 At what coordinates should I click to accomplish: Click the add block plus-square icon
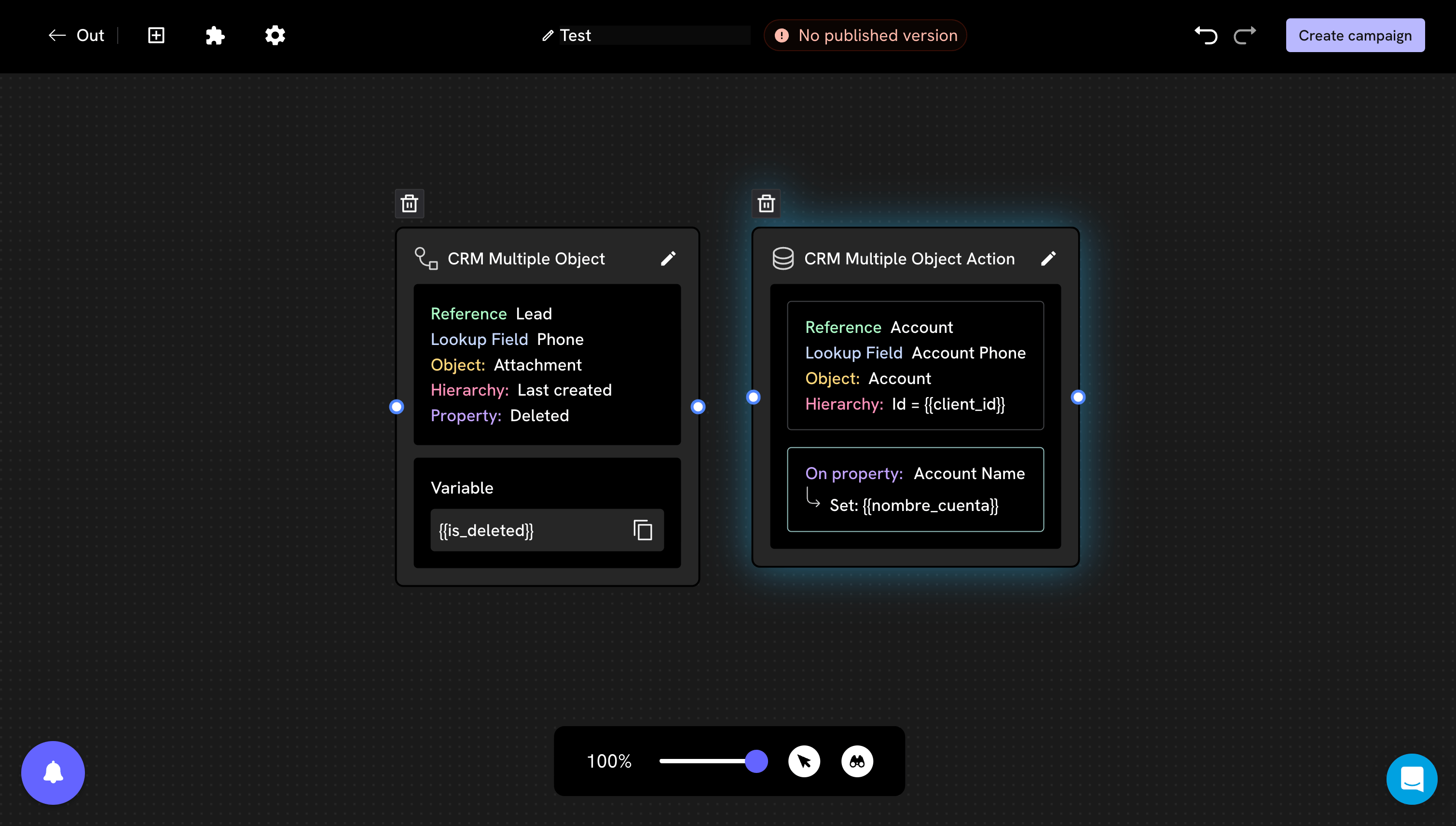(x=156, y=35)
